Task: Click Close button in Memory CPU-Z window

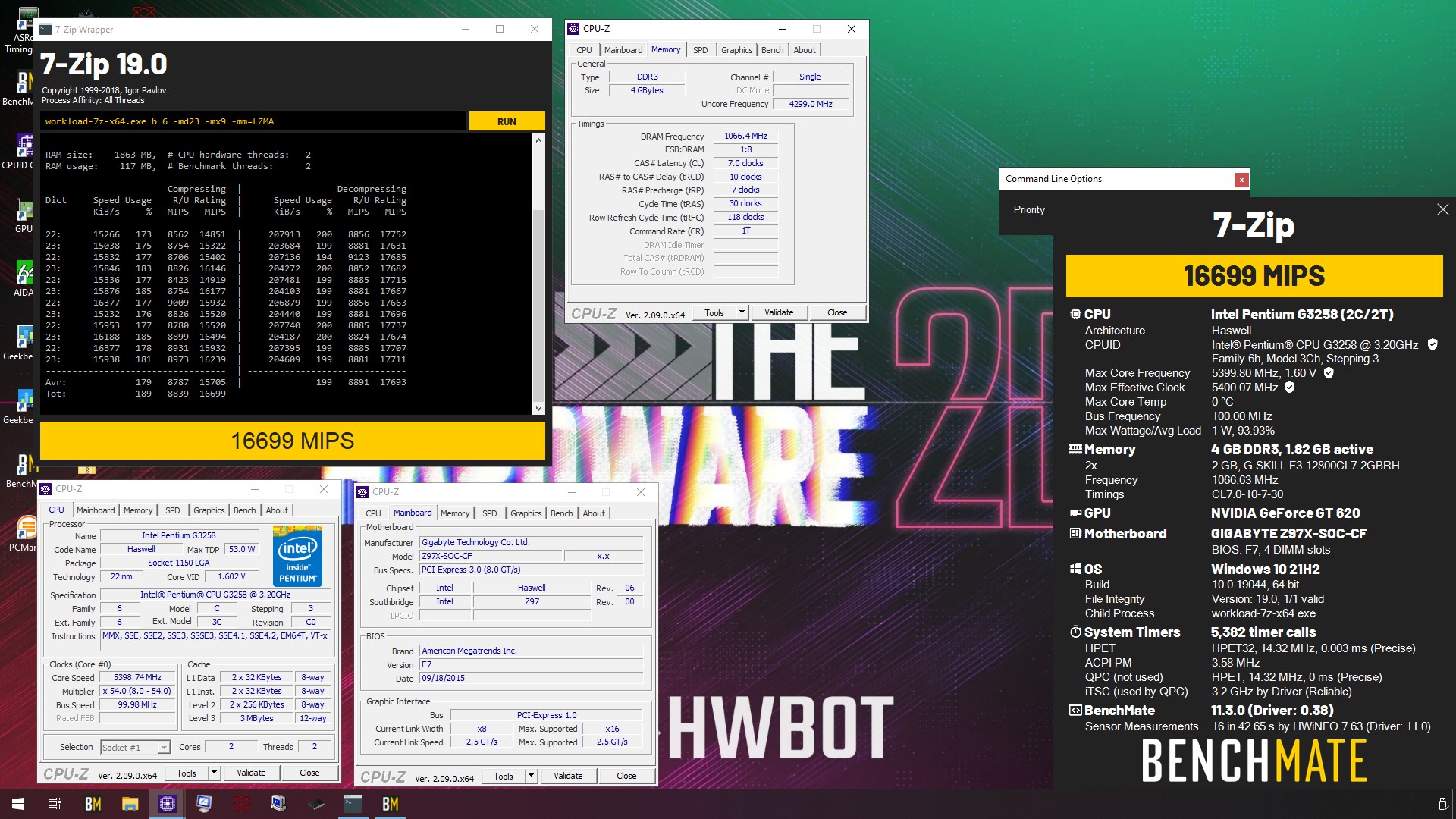Action: (837, 312)
